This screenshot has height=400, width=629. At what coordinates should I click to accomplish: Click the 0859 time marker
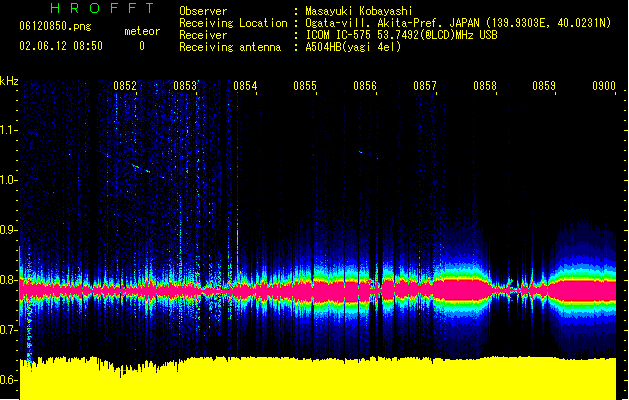(544, 86)
